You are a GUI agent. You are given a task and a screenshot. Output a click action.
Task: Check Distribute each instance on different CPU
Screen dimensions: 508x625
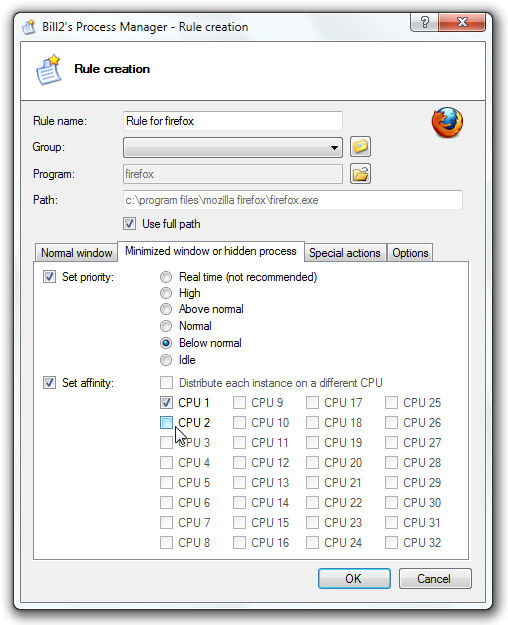tap(166, 383)
